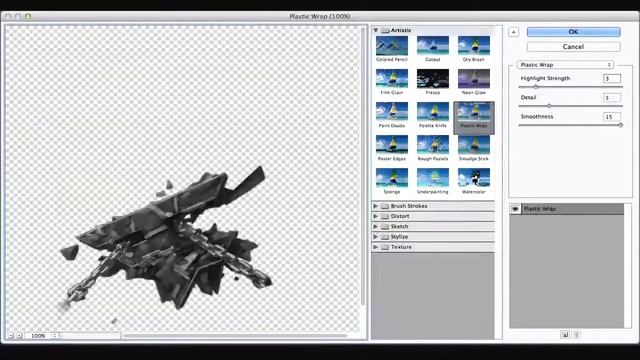The width and height of the screenshot is (640, 360).
Task: Select the Sponge filter thumbnail
Action: tap(392, 178)
